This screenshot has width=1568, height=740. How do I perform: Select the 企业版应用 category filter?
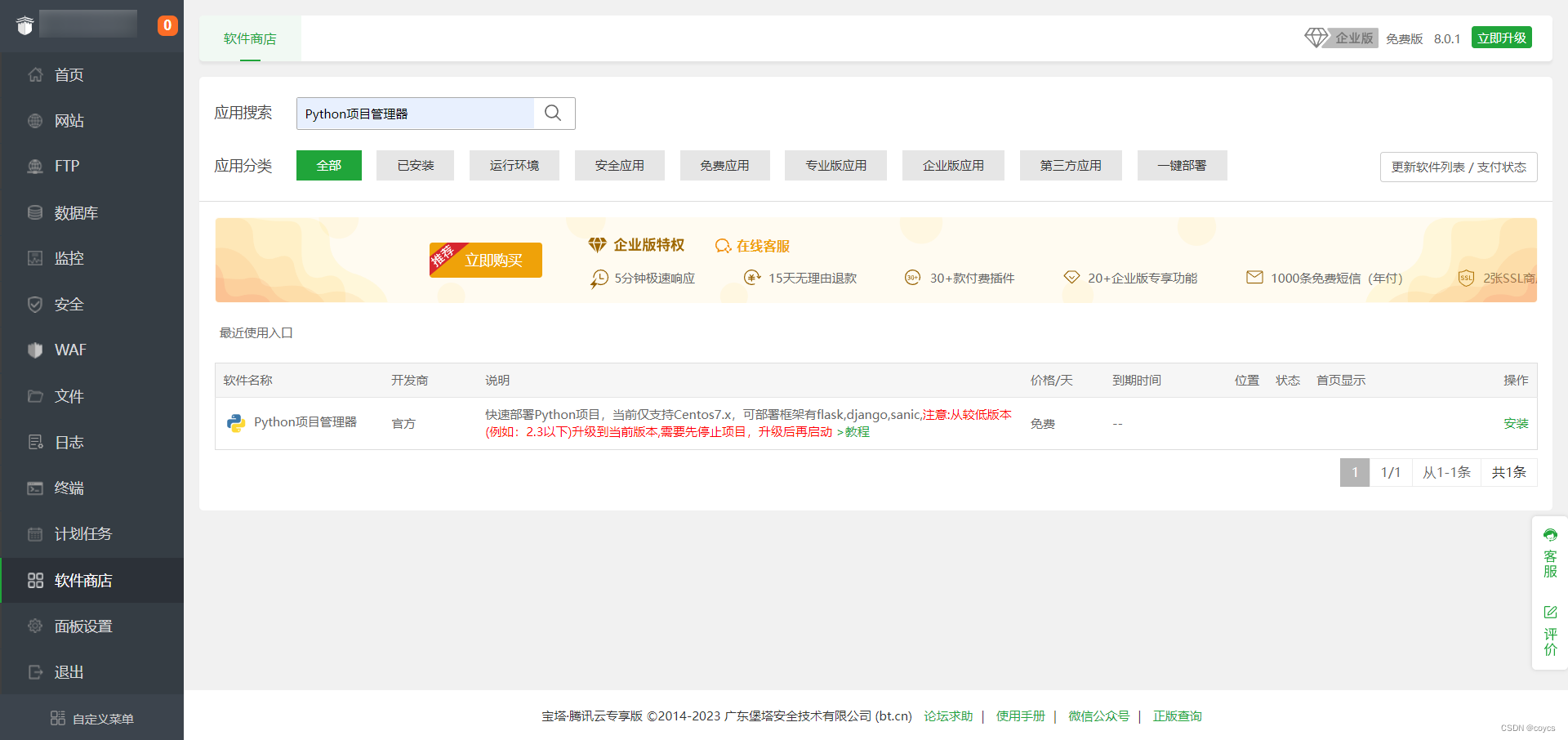coord(953,165)
